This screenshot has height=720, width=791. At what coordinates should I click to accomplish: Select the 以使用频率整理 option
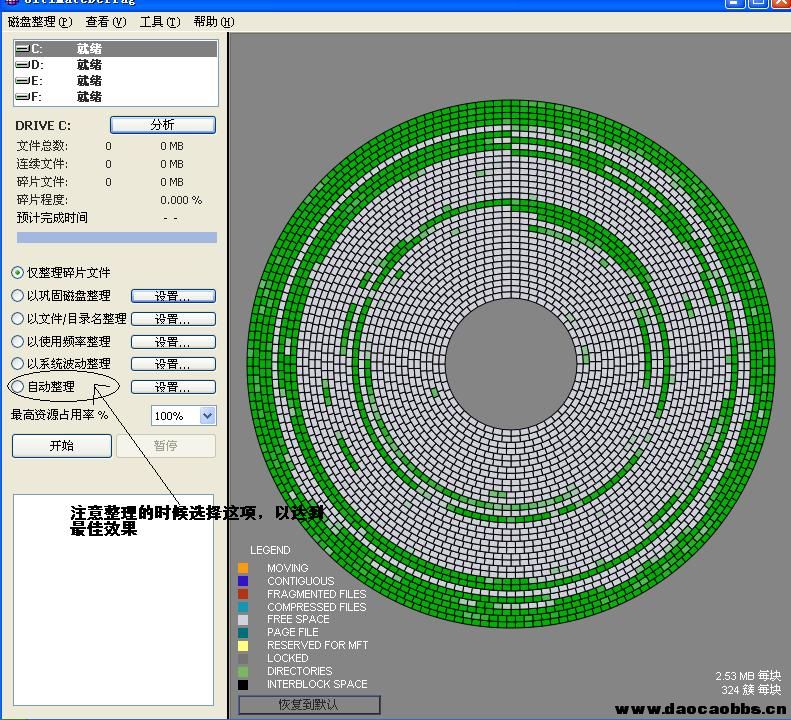point(18,342)
